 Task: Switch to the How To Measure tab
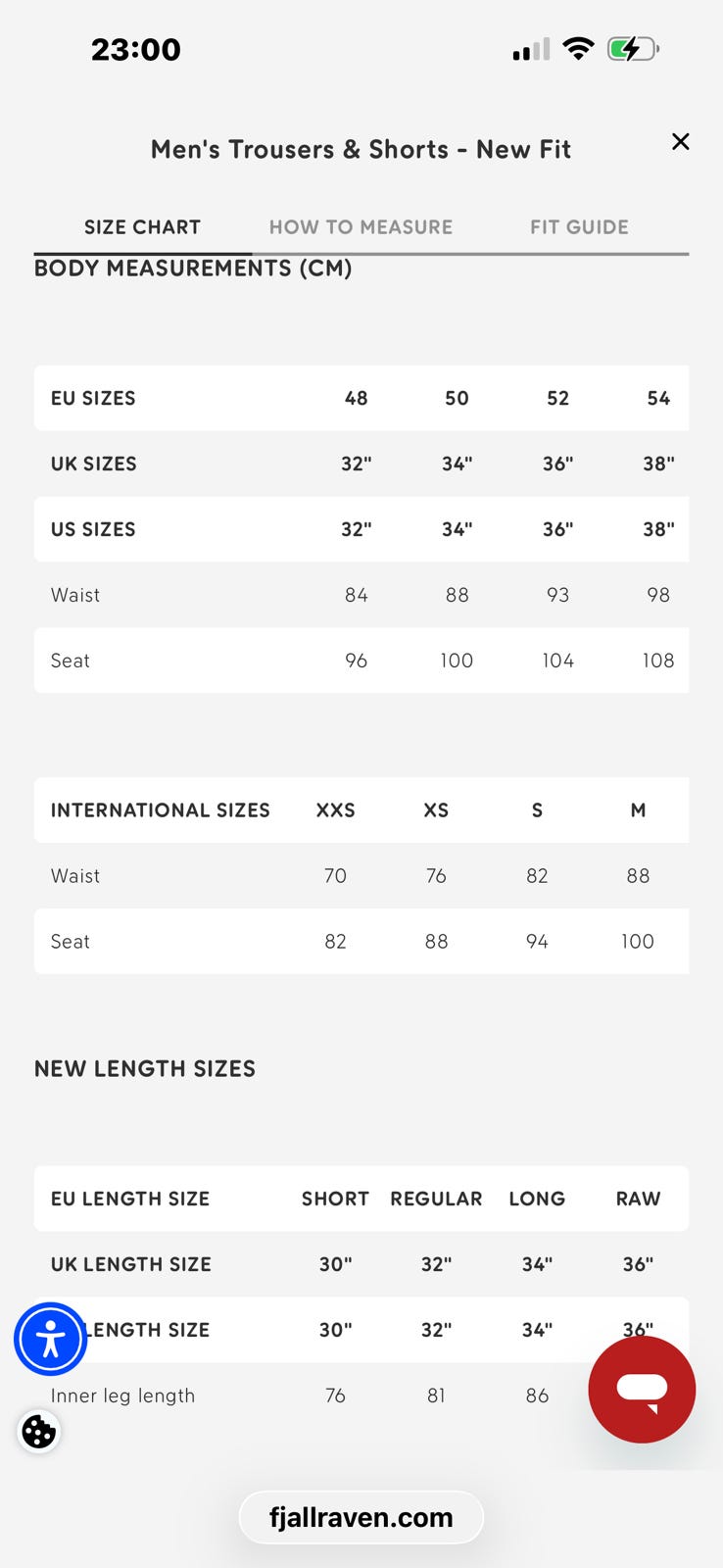[361, 227]
